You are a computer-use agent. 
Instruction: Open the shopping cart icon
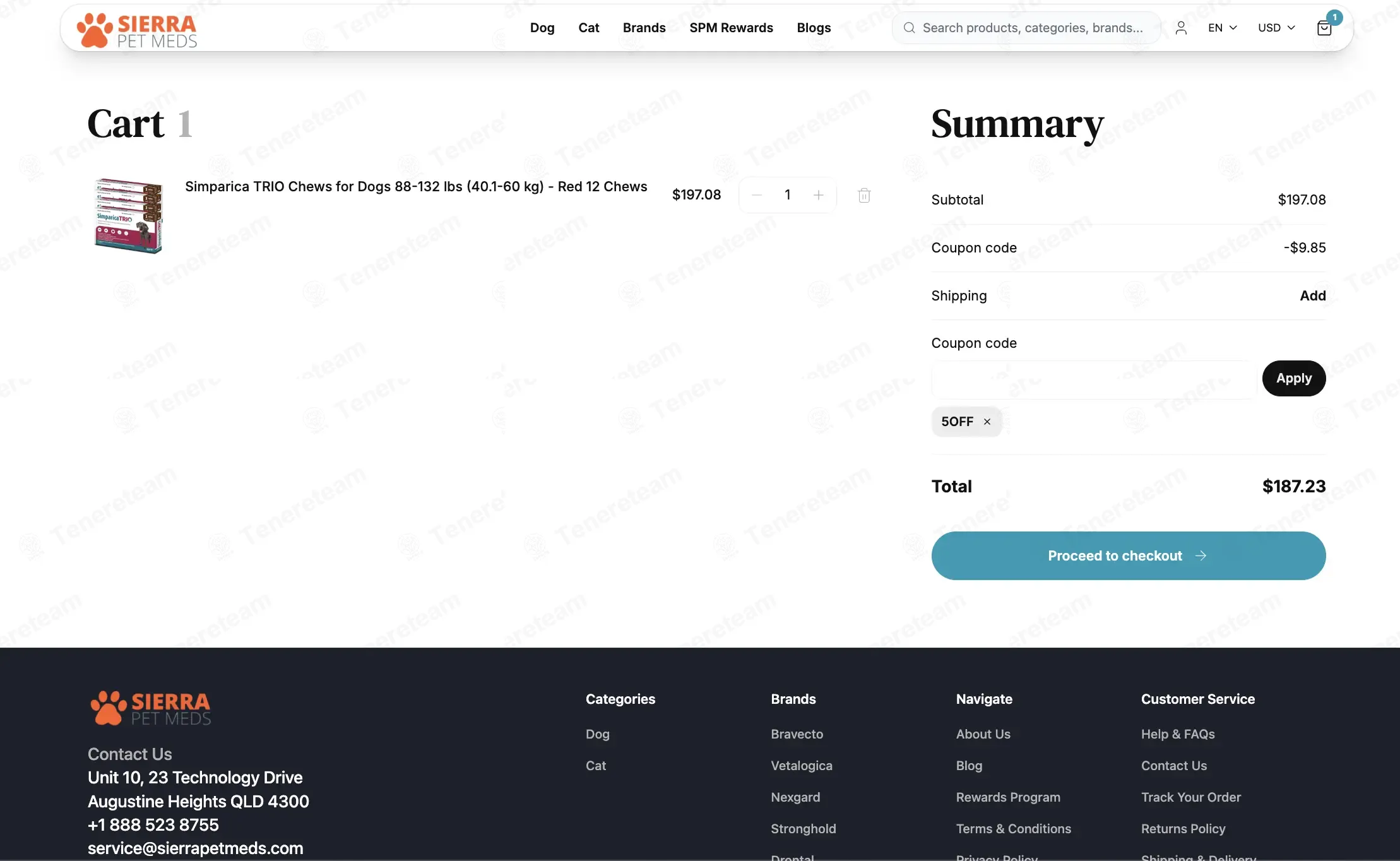pos(1324,28)
